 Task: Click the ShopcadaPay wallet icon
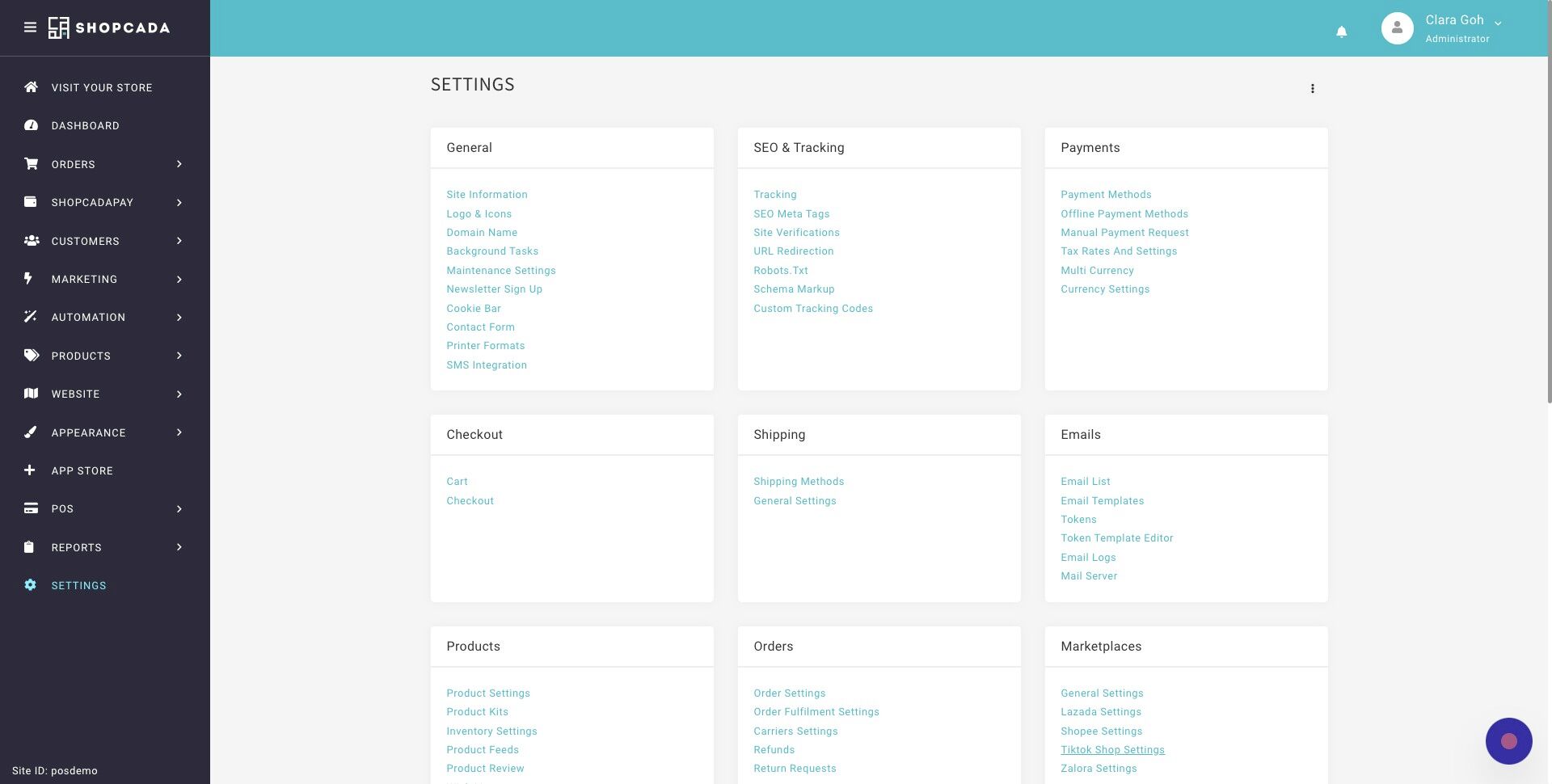(31, 201)
